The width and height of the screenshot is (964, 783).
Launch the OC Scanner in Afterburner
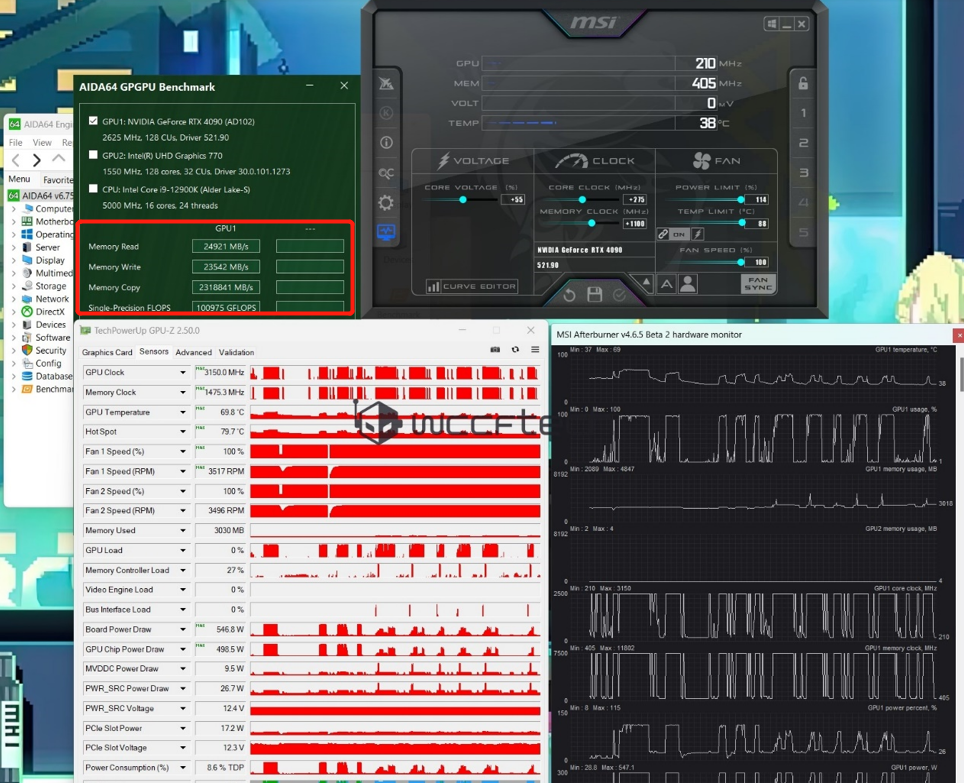(x=386, y=173)
